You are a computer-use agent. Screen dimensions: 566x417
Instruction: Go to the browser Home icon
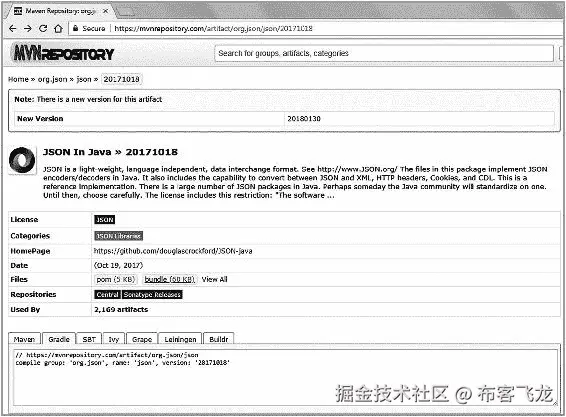pos(58,29)
